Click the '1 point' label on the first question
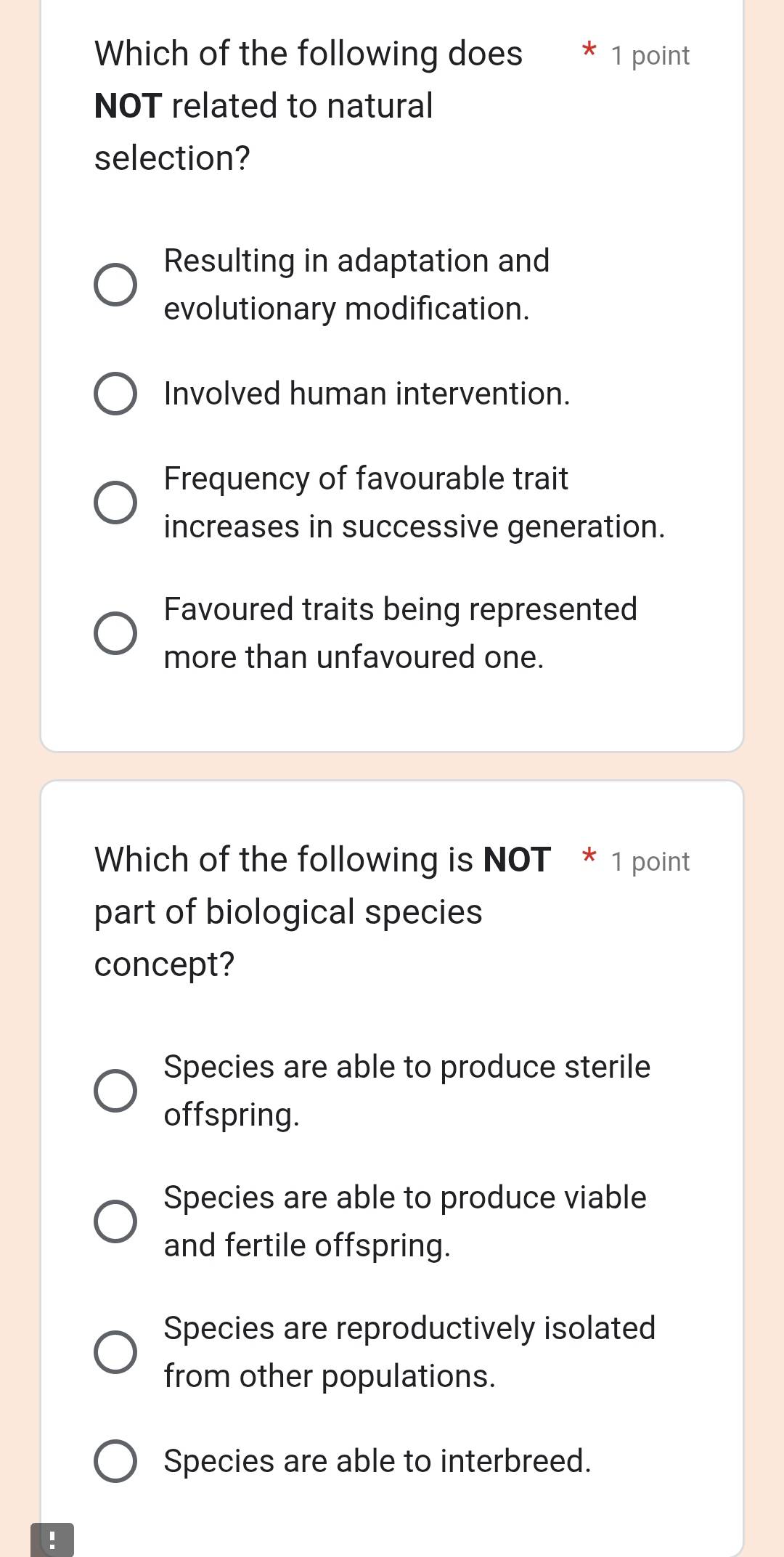 coord(650,55)
